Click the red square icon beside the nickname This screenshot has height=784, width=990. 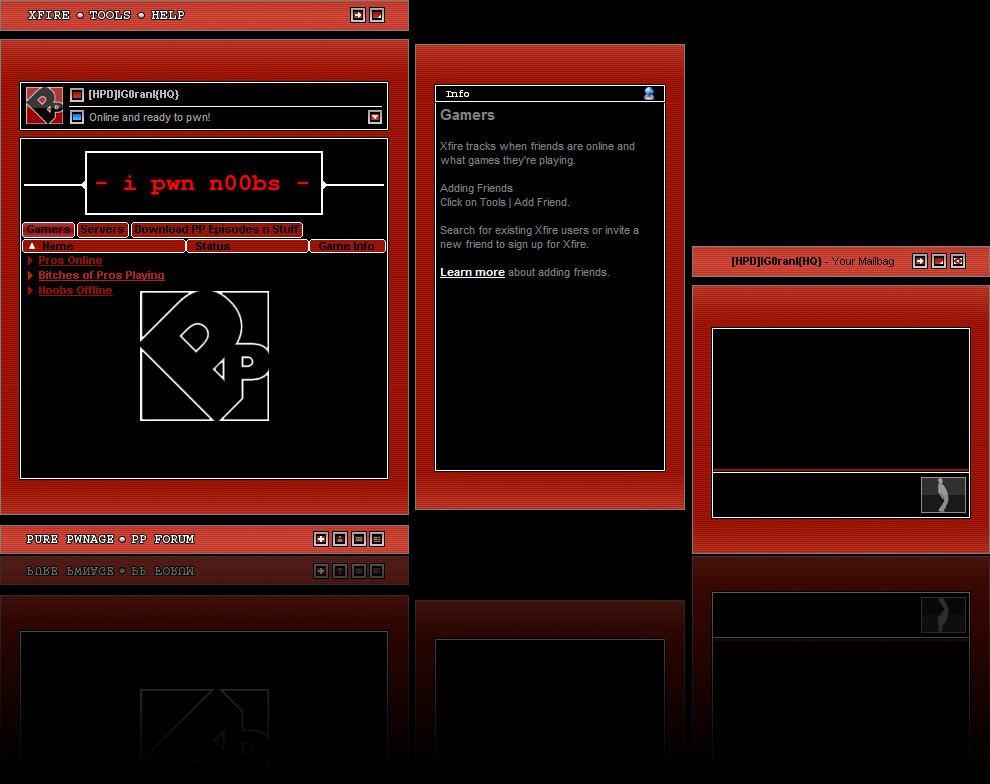[x=77, y=95]
